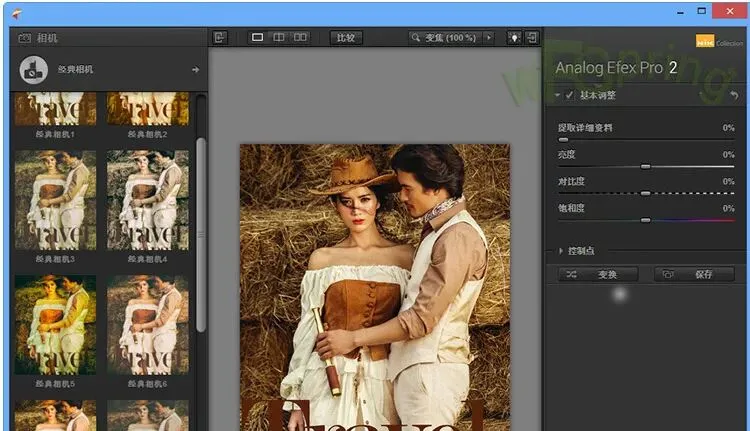Reset 基本调整 with the undo arrow icon
Image resolution: width=750 pixels, height=431 pixels.
tap(734, 96)
